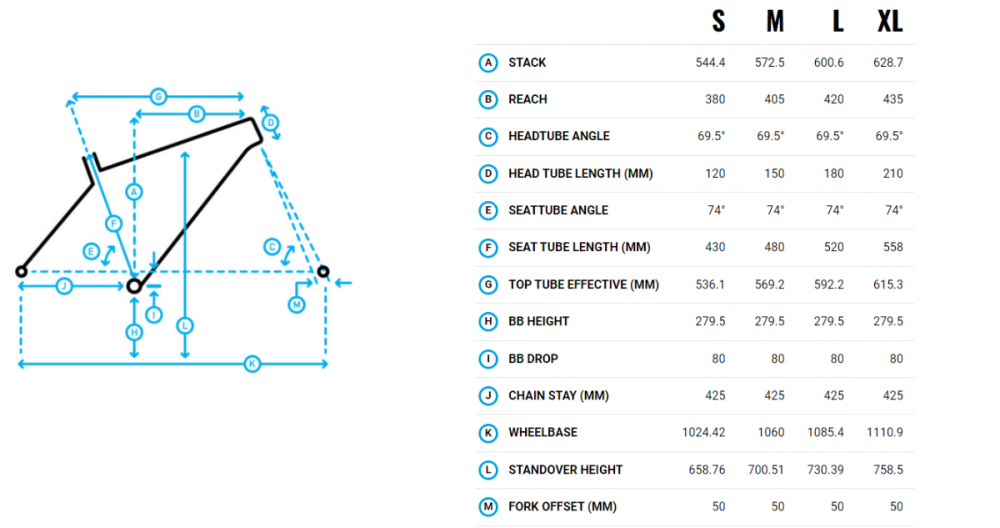This screenshot has height=528, width=1000.
Task: Select the circled E Seattube Angle icon
Action: pos(488,210)
